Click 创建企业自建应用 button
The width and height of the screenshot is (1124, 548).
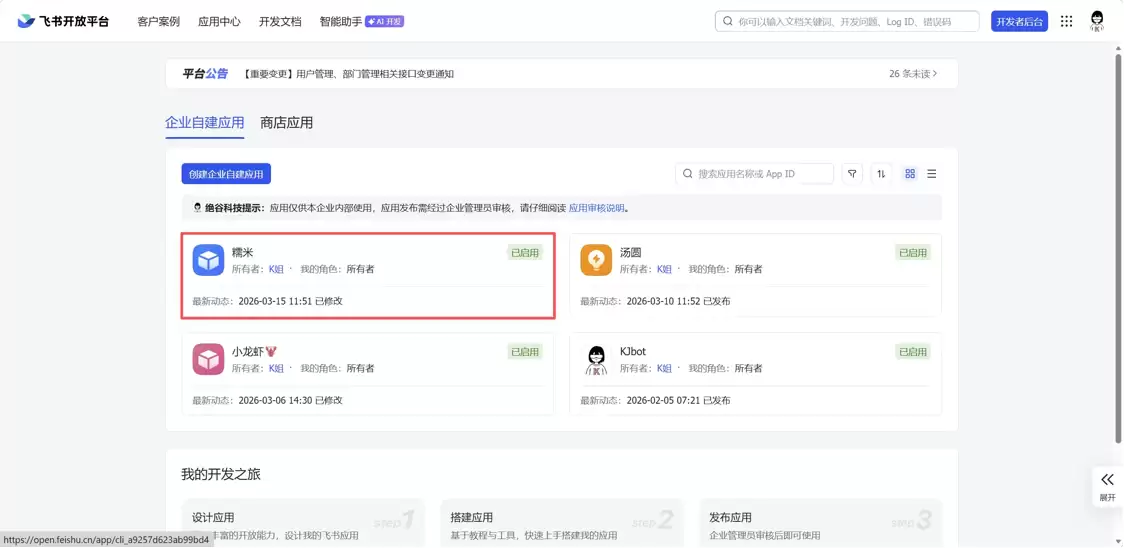[226, 174]
